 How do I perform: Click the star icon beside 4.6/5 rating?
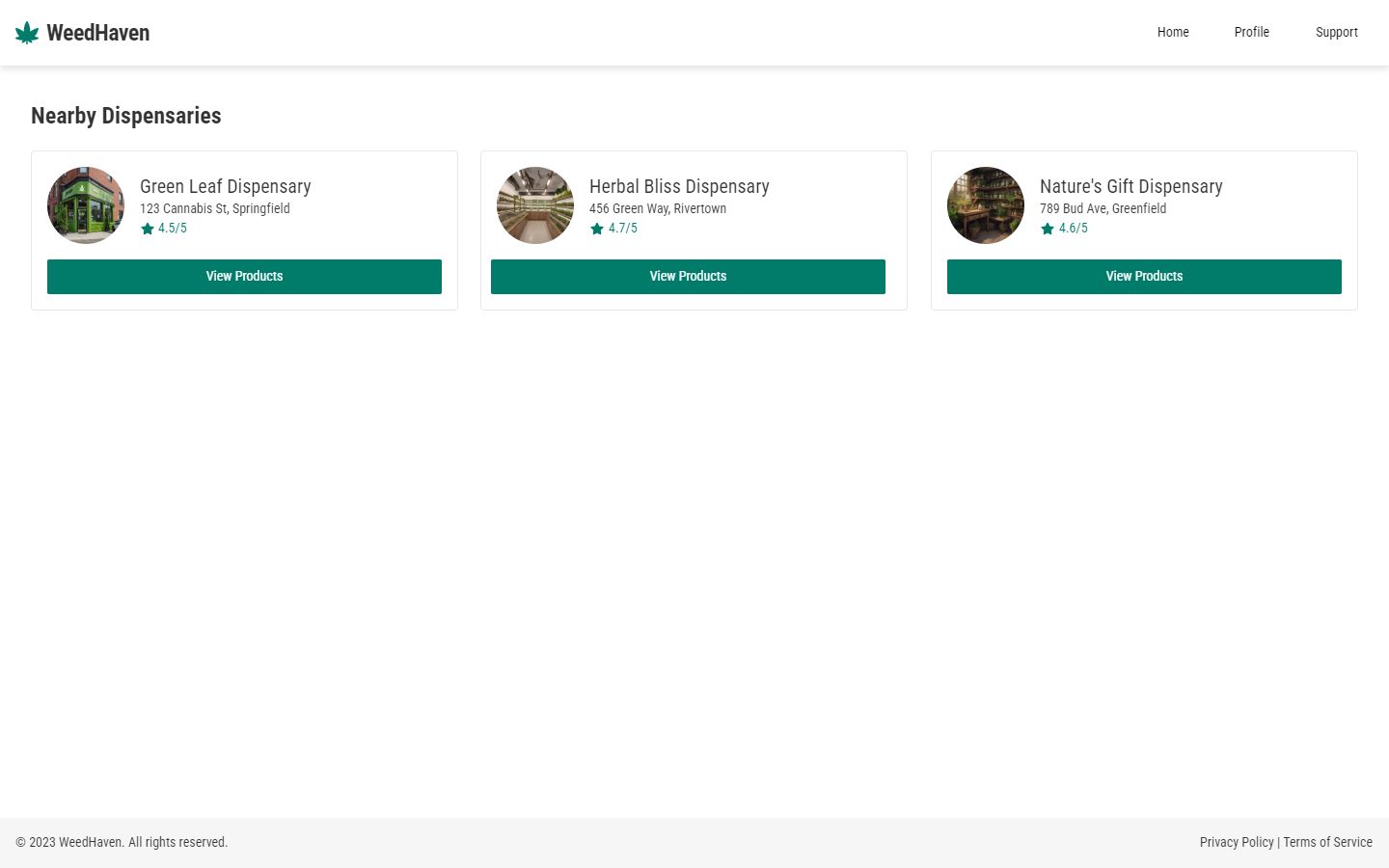pos(1048,229)
